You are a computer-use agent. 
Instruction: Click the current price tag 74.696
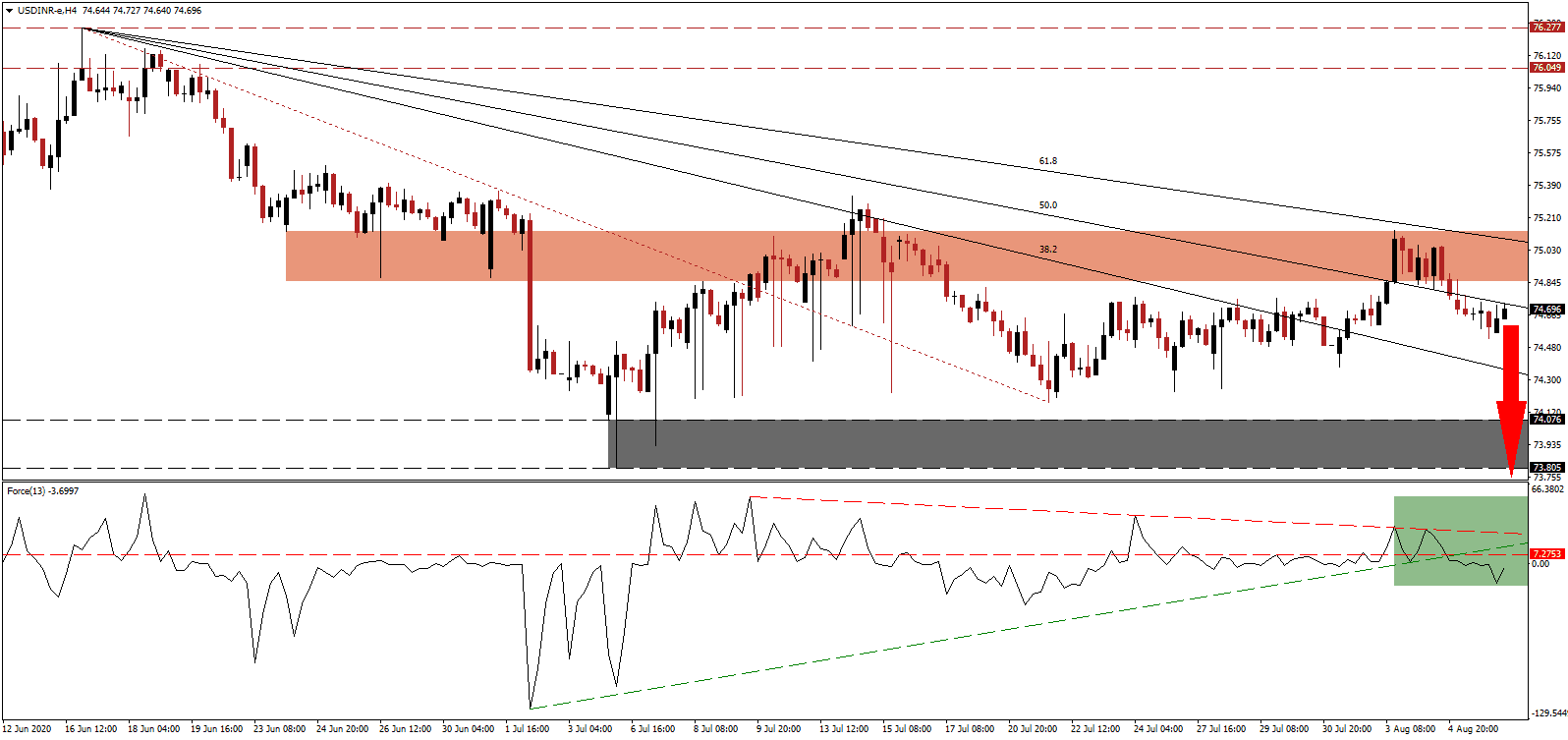pyautogui.click(x=1546, y=309)
